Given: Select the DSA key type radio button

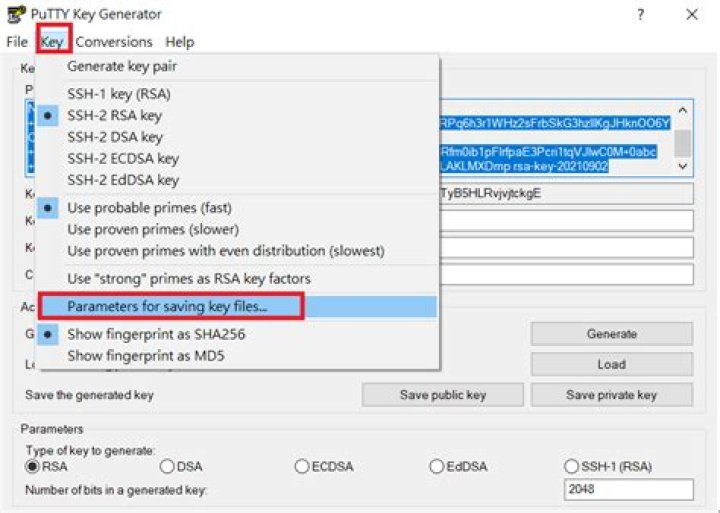Looking at the screenshot, I should tap(167, 467).
